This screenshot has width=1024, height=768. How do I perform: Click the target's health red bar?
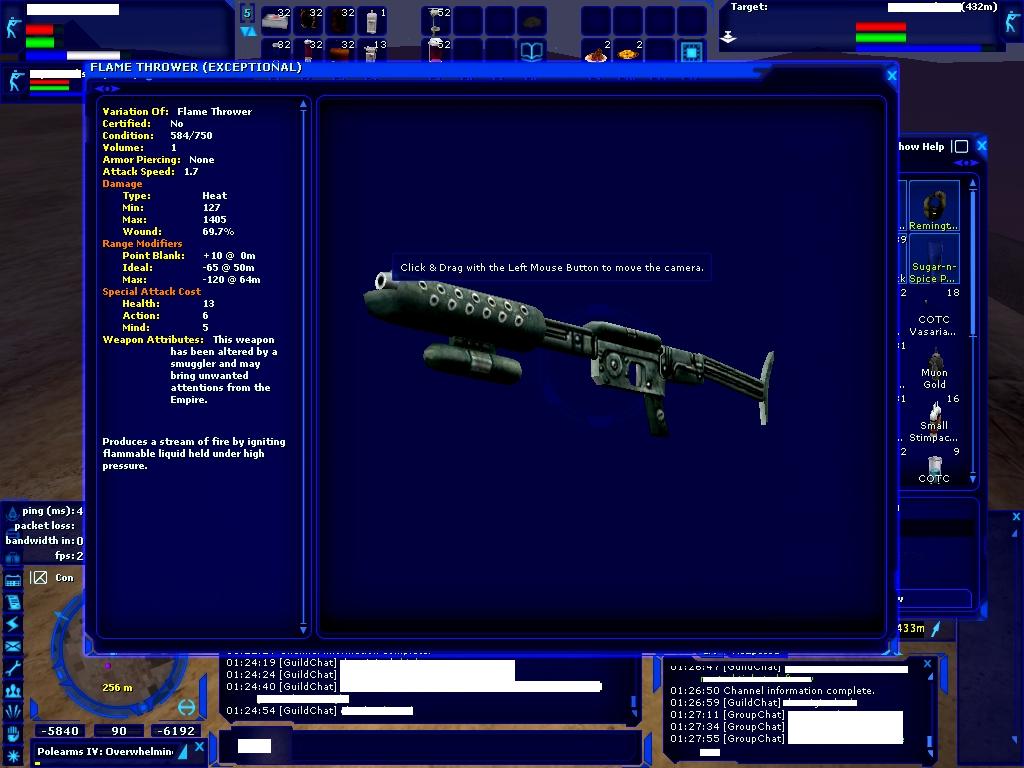coord(880,27)
